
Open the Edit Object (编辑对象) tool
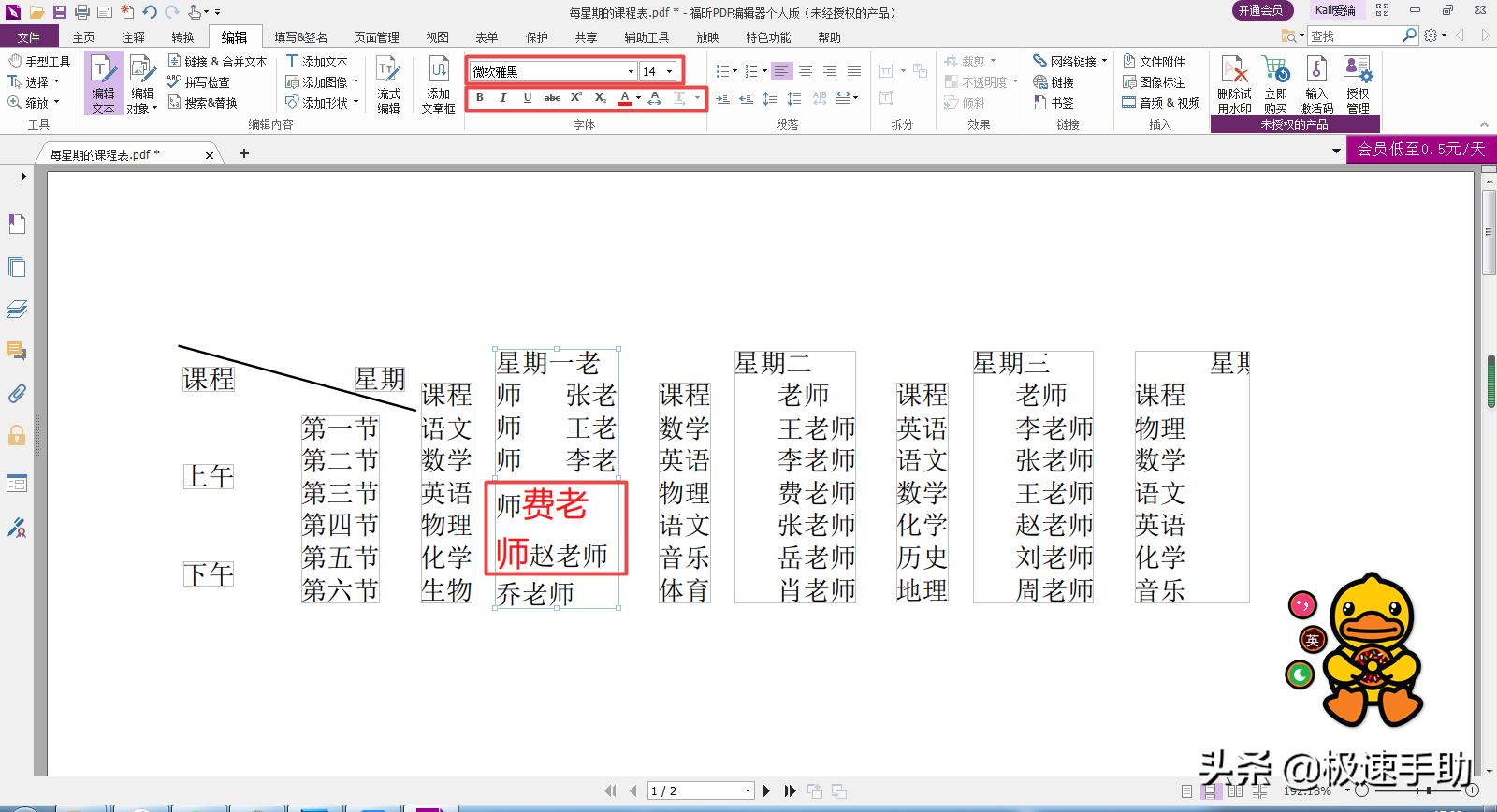pyautogui.click(x=142, y=83)
